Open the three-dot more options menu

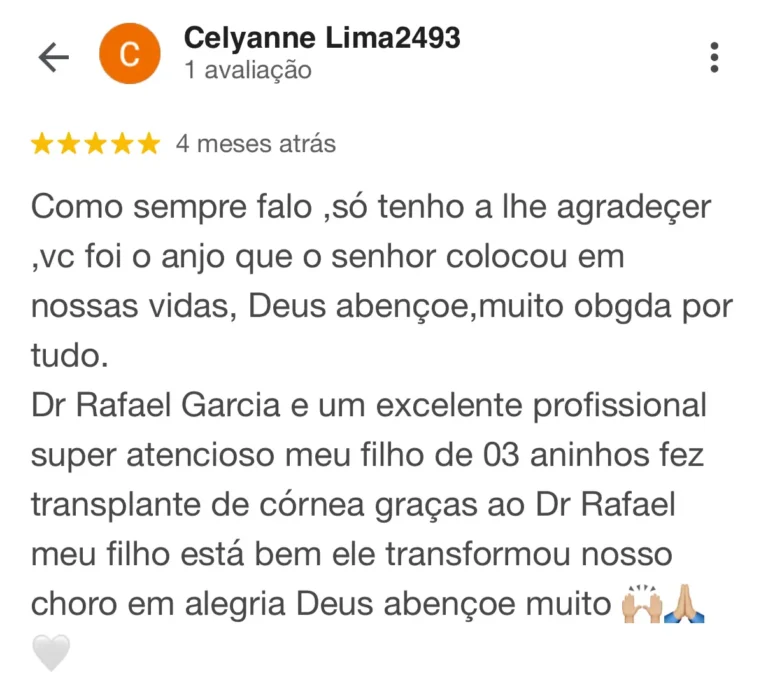click(714, 57)
